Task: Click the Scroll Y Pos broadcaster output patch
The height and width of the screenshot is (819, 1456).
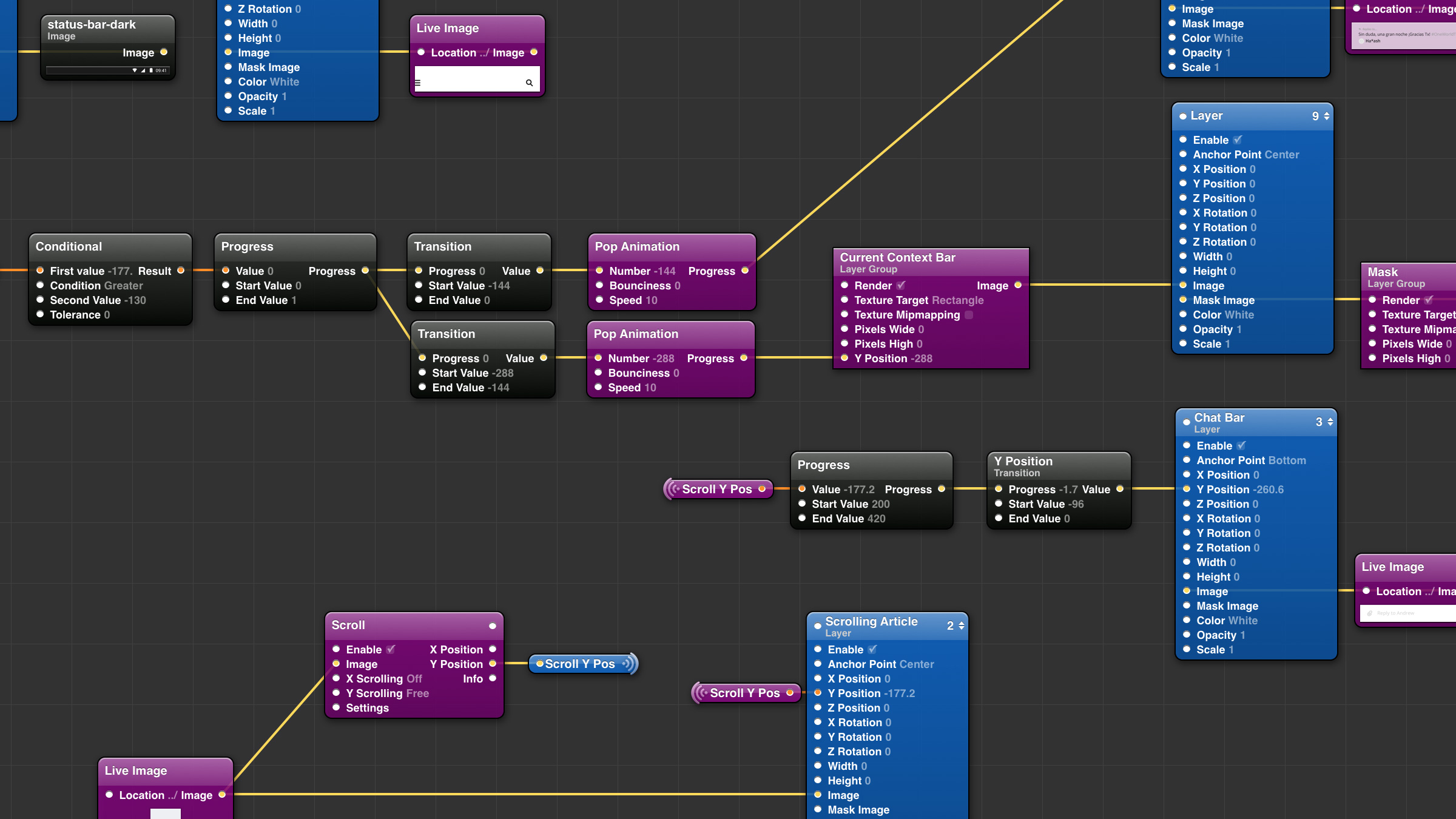Action: (x=584, y=664)
